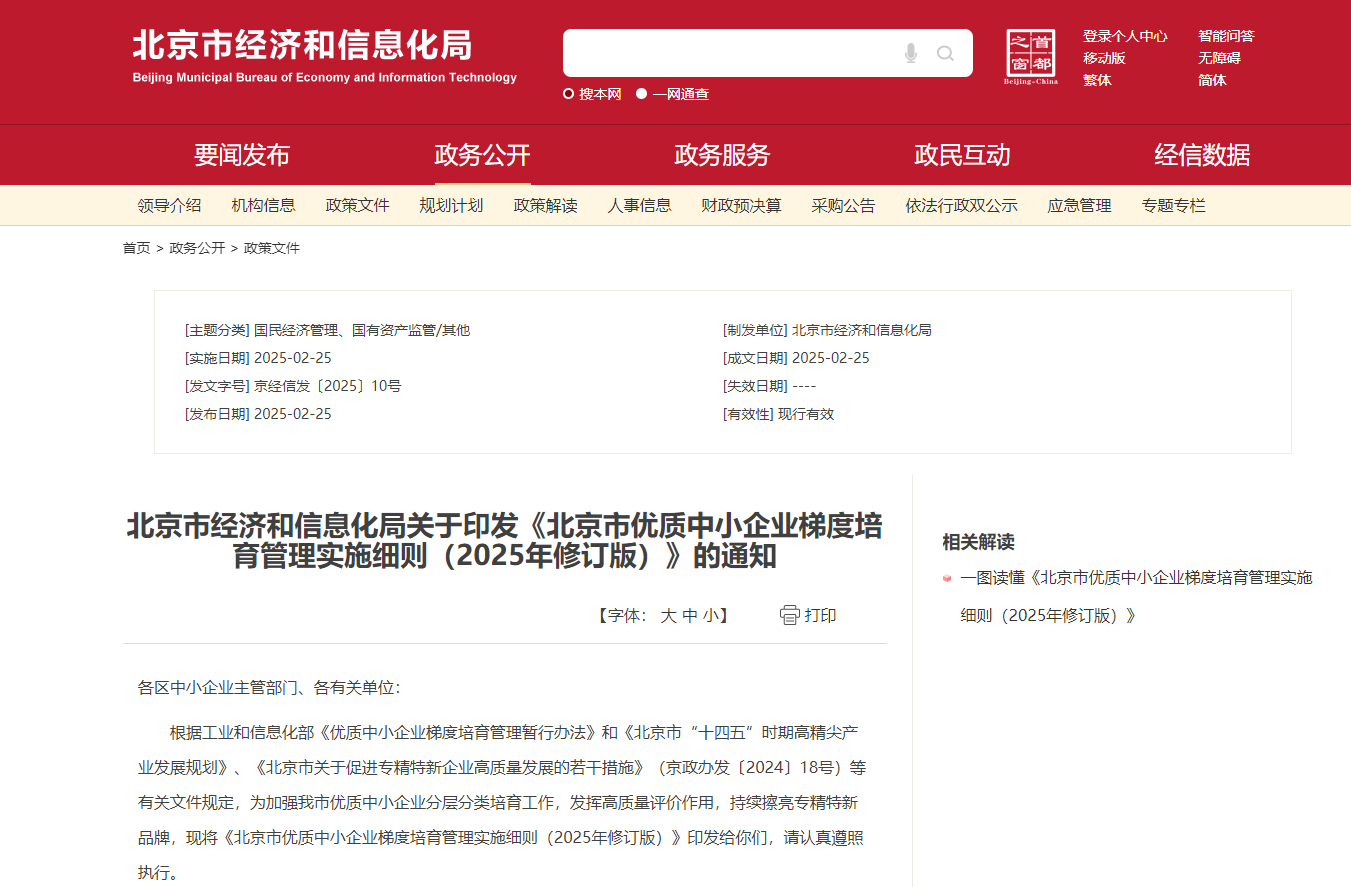This screenshot has width=1351, height=887.
Task: Set font size to 中
Action: coord(690,615)
